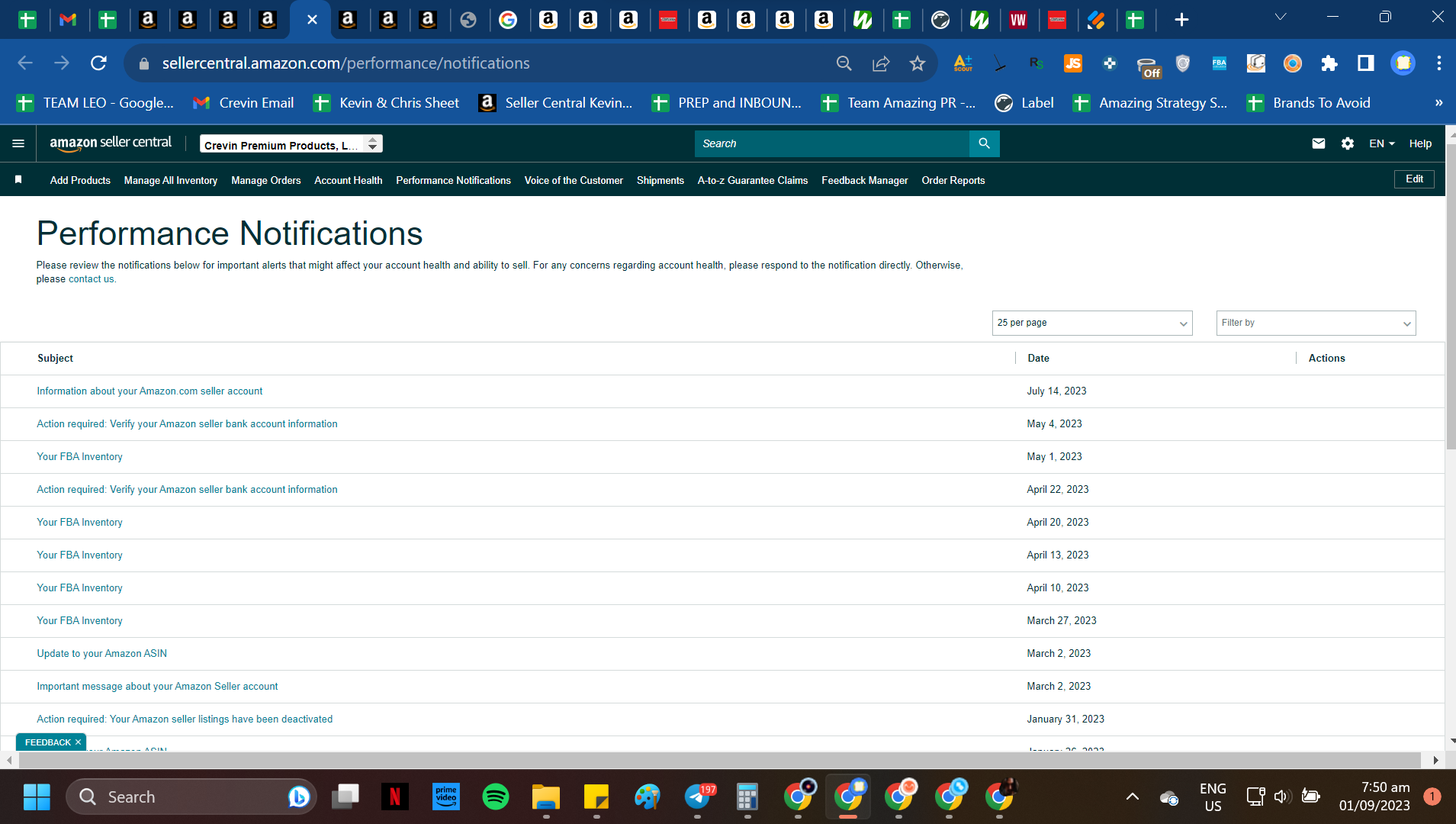The height and width of the screenshot is (824, 1456).
Task: Go to the Shipments page
Action: tap(661, 180)
